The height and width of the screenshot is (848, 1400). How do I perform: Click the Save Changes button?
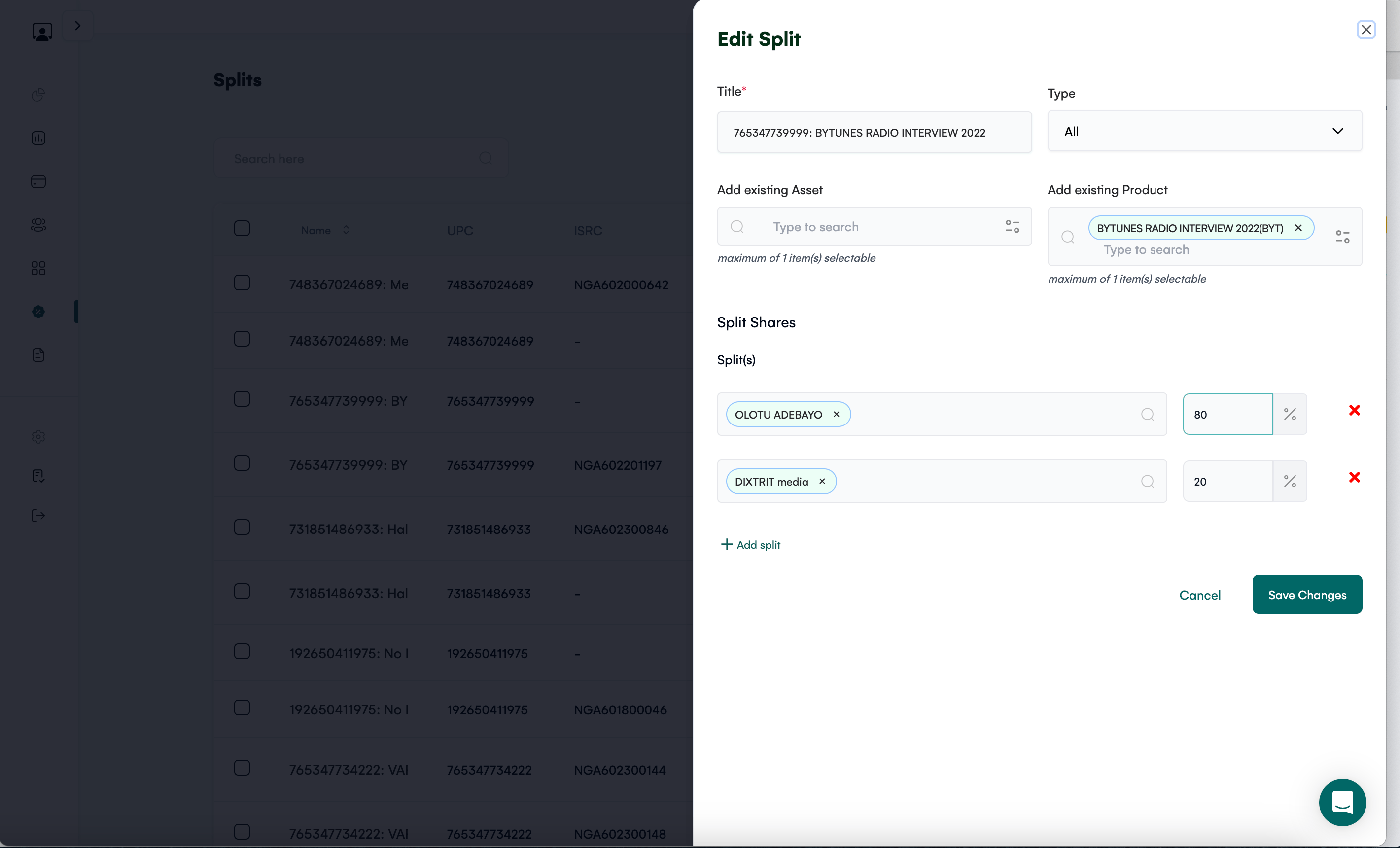(x=1307, y=595)
